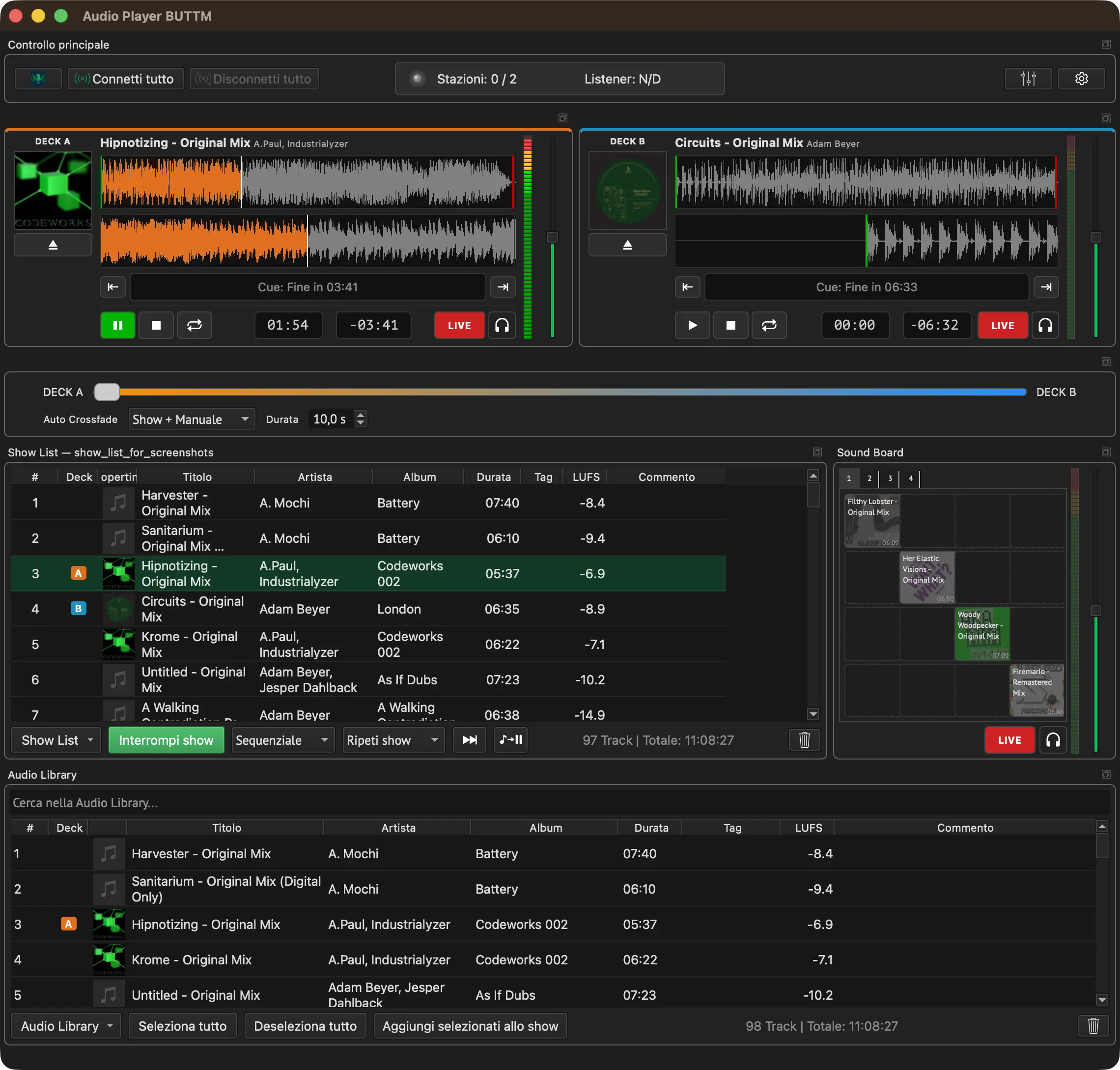Image resolution: width=1120 pixels, height=1070 pixels.
Task: Click the crossfader handle near Deck A
Action: tap(107, 392)
